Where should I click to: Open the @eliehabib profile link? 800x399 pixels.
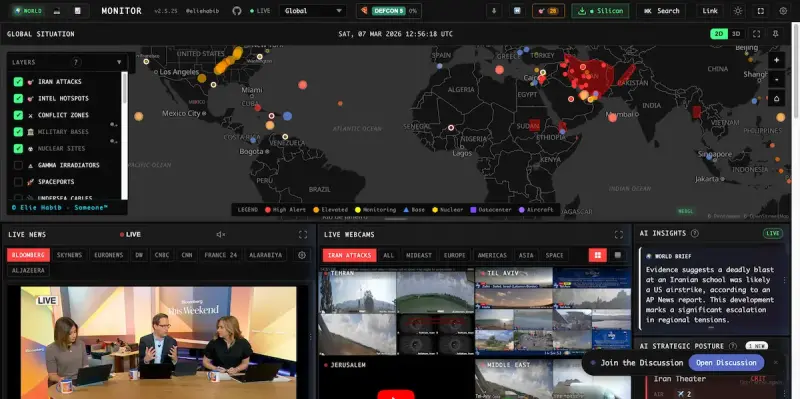coord(202,11)
